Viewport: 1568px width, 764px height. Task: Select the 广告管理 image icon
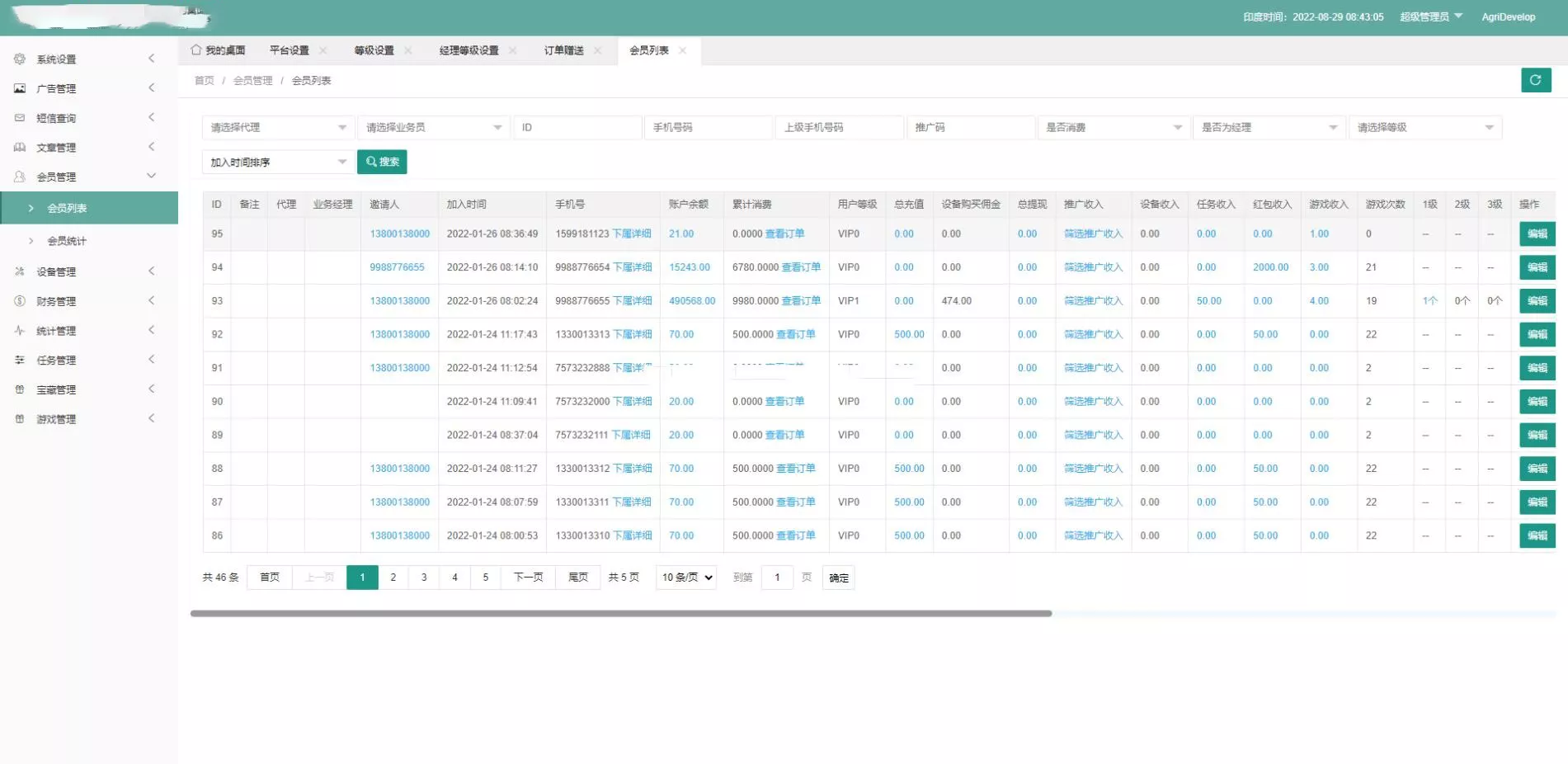[20, 88]
